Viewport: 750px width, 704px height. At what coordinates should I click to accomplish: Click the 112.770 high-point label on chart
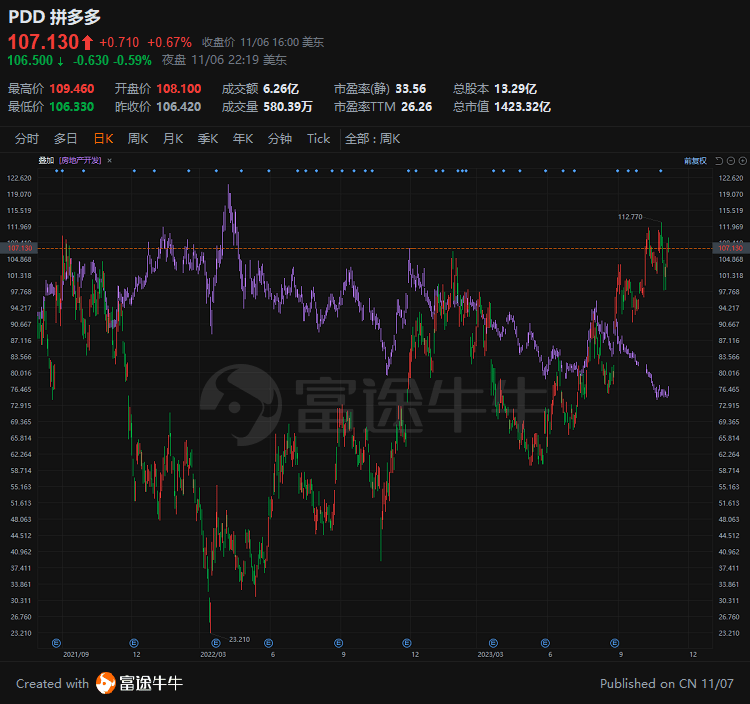coord(630,217)
